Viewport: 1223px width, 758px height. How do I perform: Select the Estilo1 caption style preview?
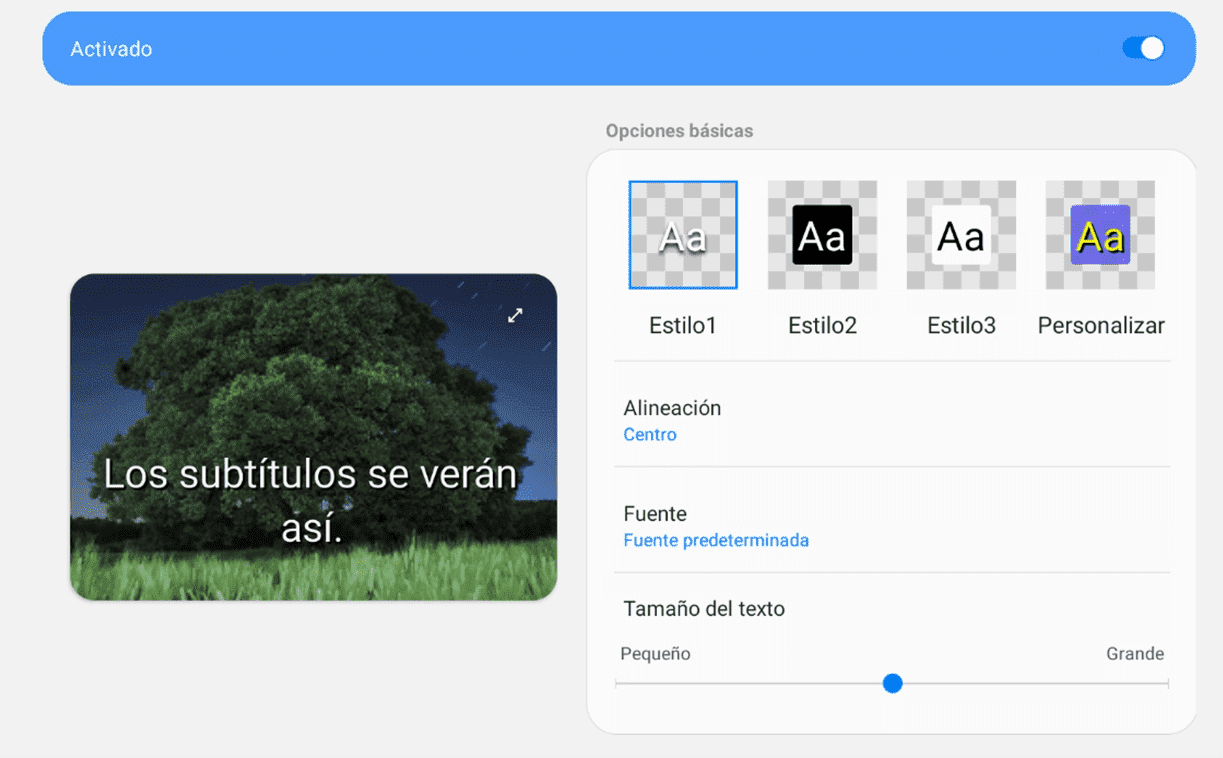[x=683, y=235]
